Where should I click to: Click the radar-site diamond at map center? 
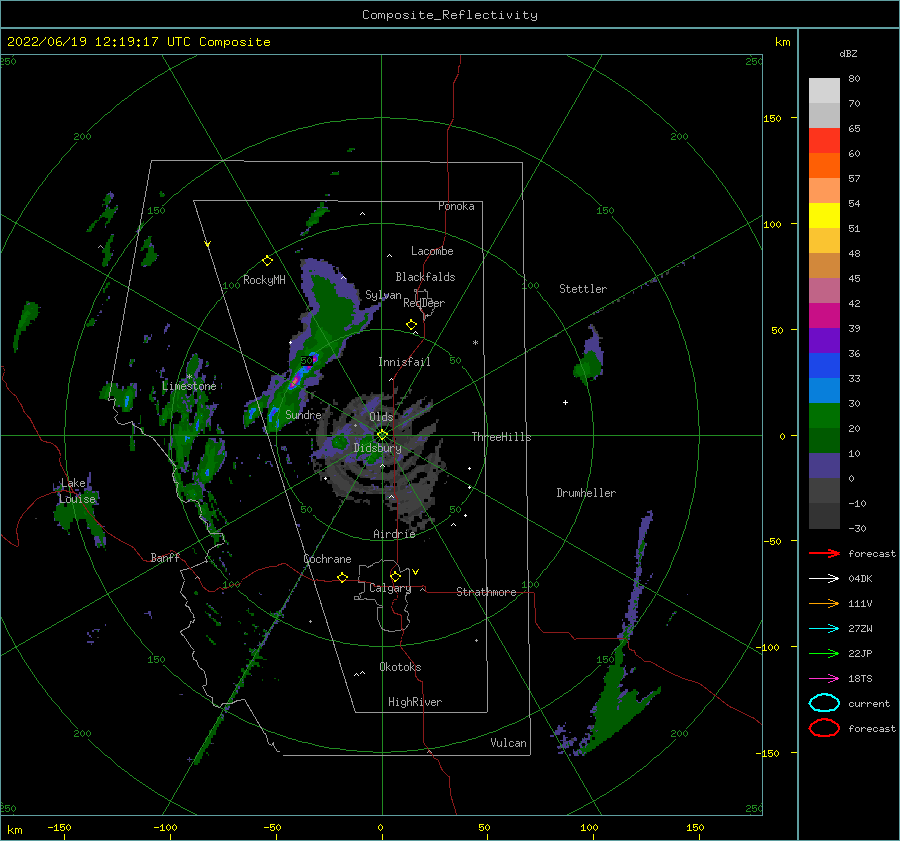(x=382, y=435)
